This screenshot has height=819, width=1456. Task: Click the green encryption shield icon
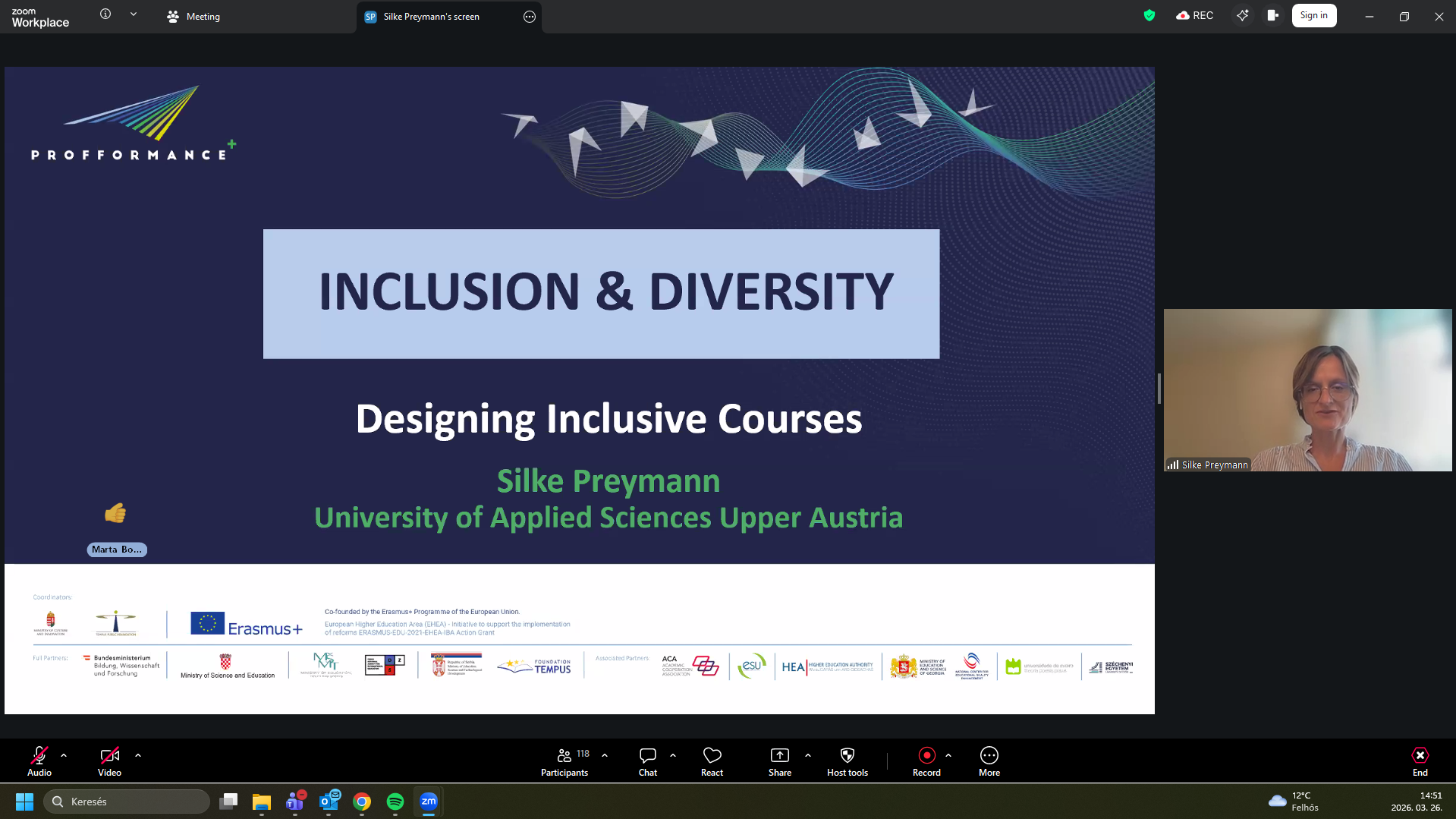click(x=1149, y=16)
